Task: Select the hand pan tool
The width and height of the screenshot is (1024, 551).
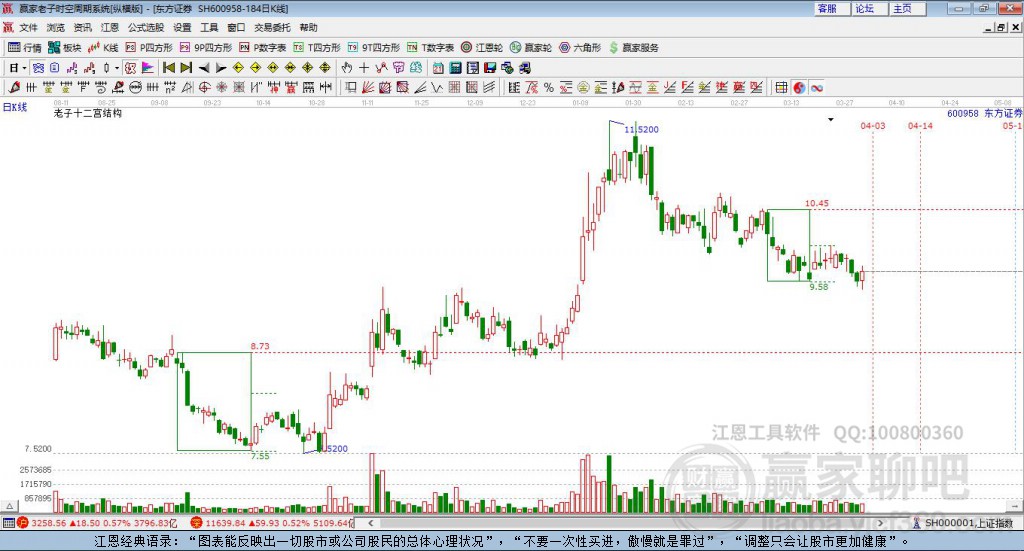Action: pos(347,68)
